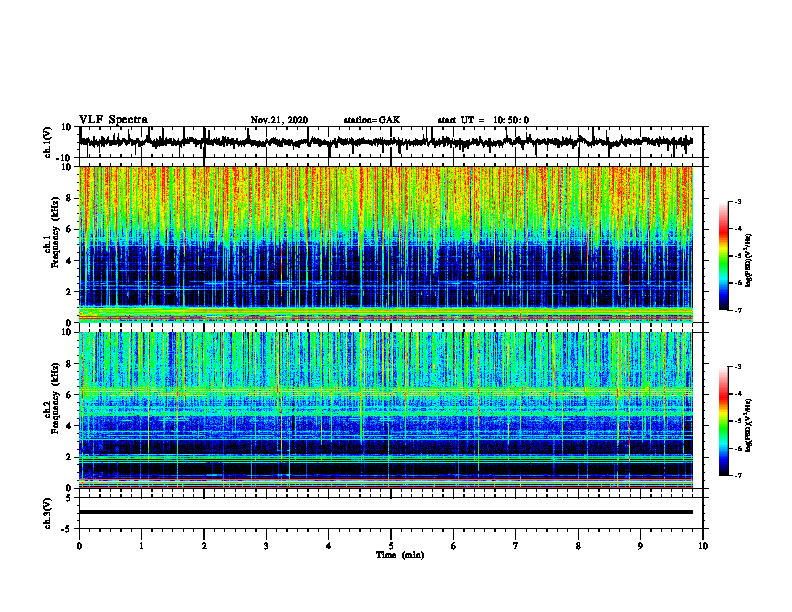Click the "-3" label on ch.2 colorbar
This screenshot has width=792, height=612.
[738, 367]
